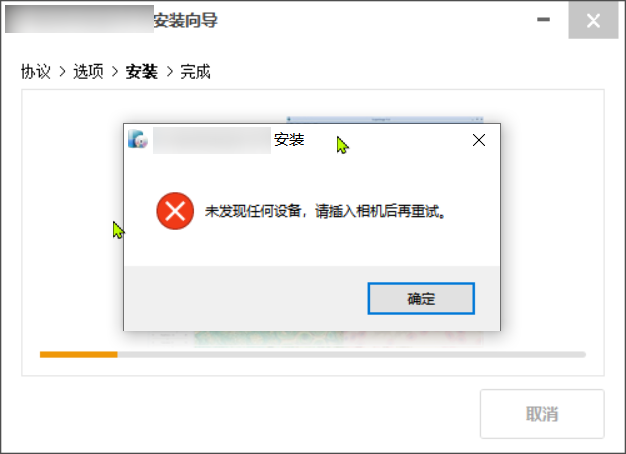Click the 未发现任何设备 error message text

coord(325,211)
